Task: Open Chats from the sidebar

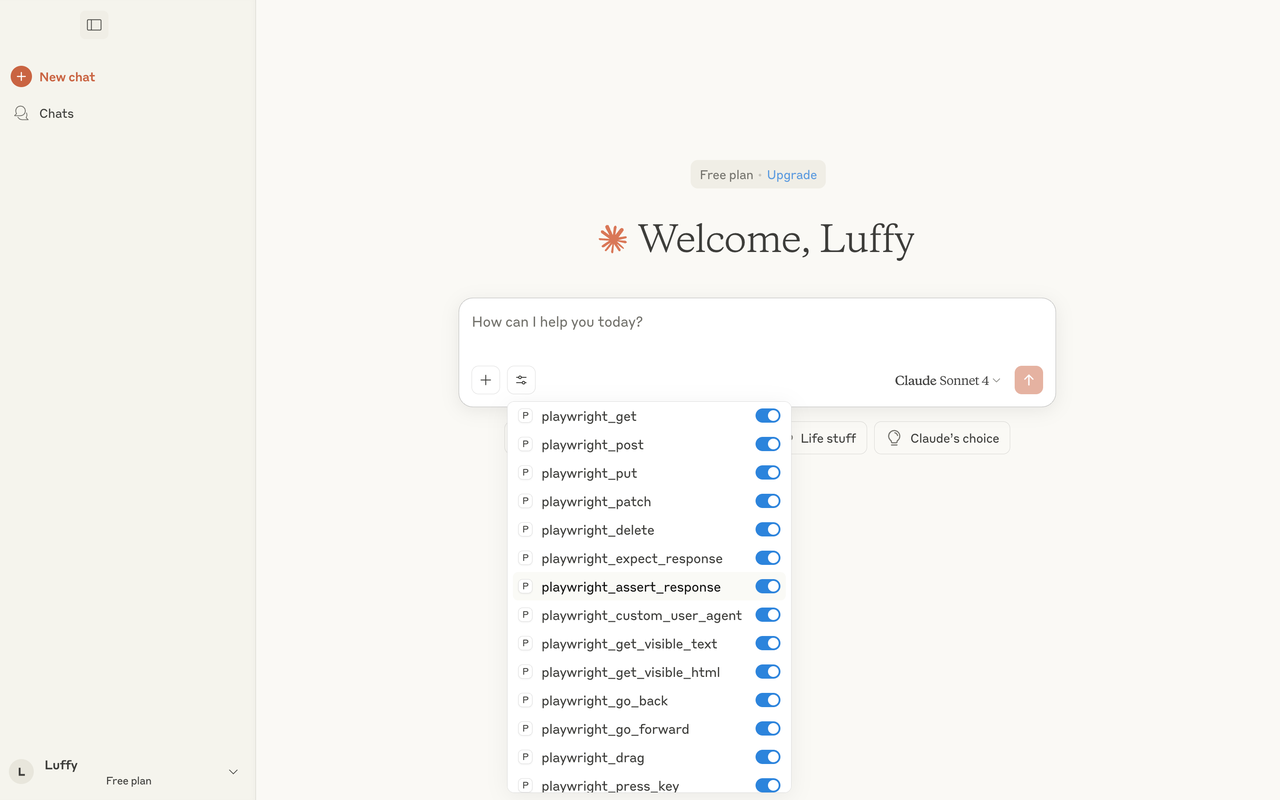Action: [x=56, y=113]
